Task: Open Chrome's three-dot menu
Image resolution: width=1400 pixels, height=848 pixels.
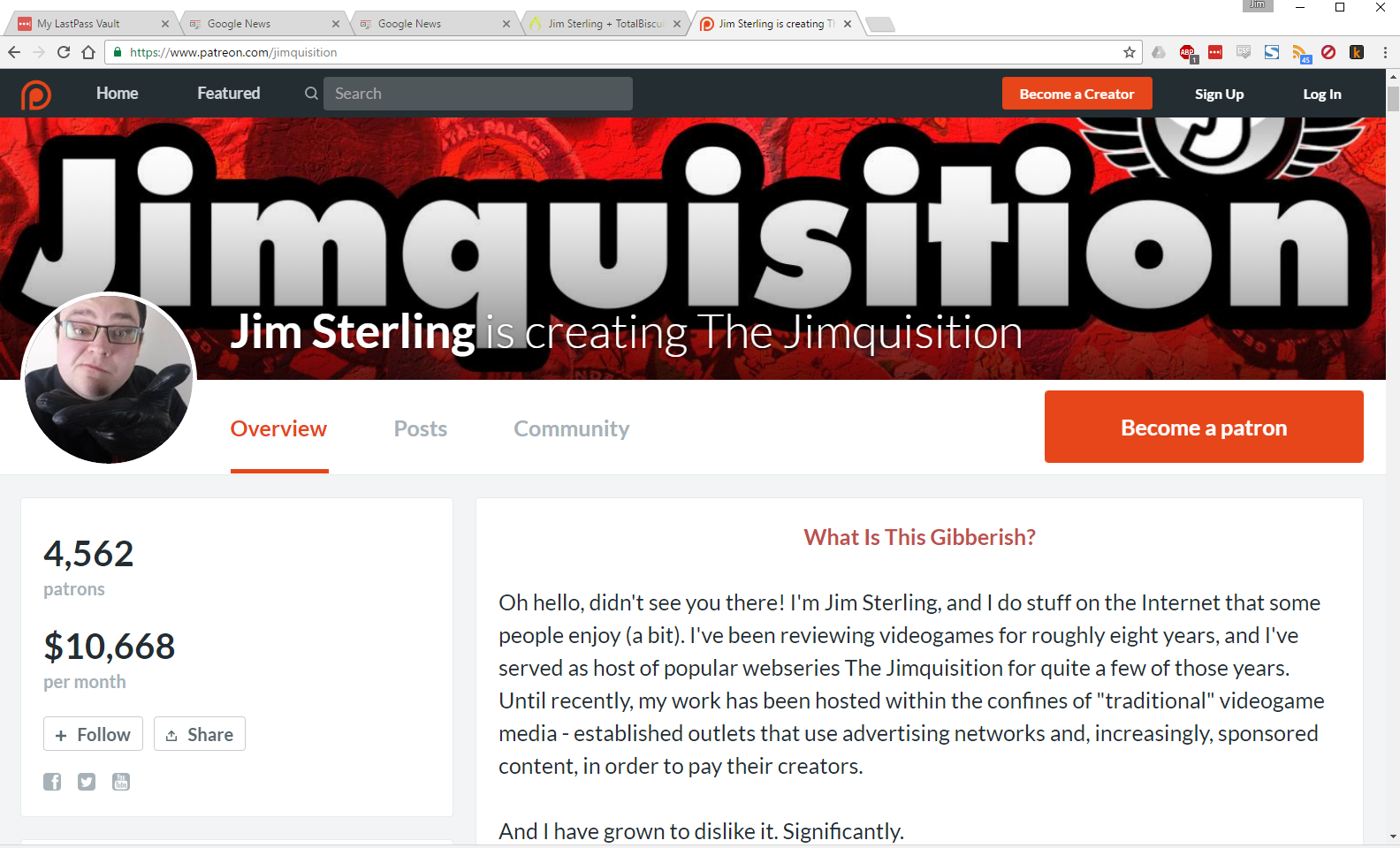Action: (1385, 52)
